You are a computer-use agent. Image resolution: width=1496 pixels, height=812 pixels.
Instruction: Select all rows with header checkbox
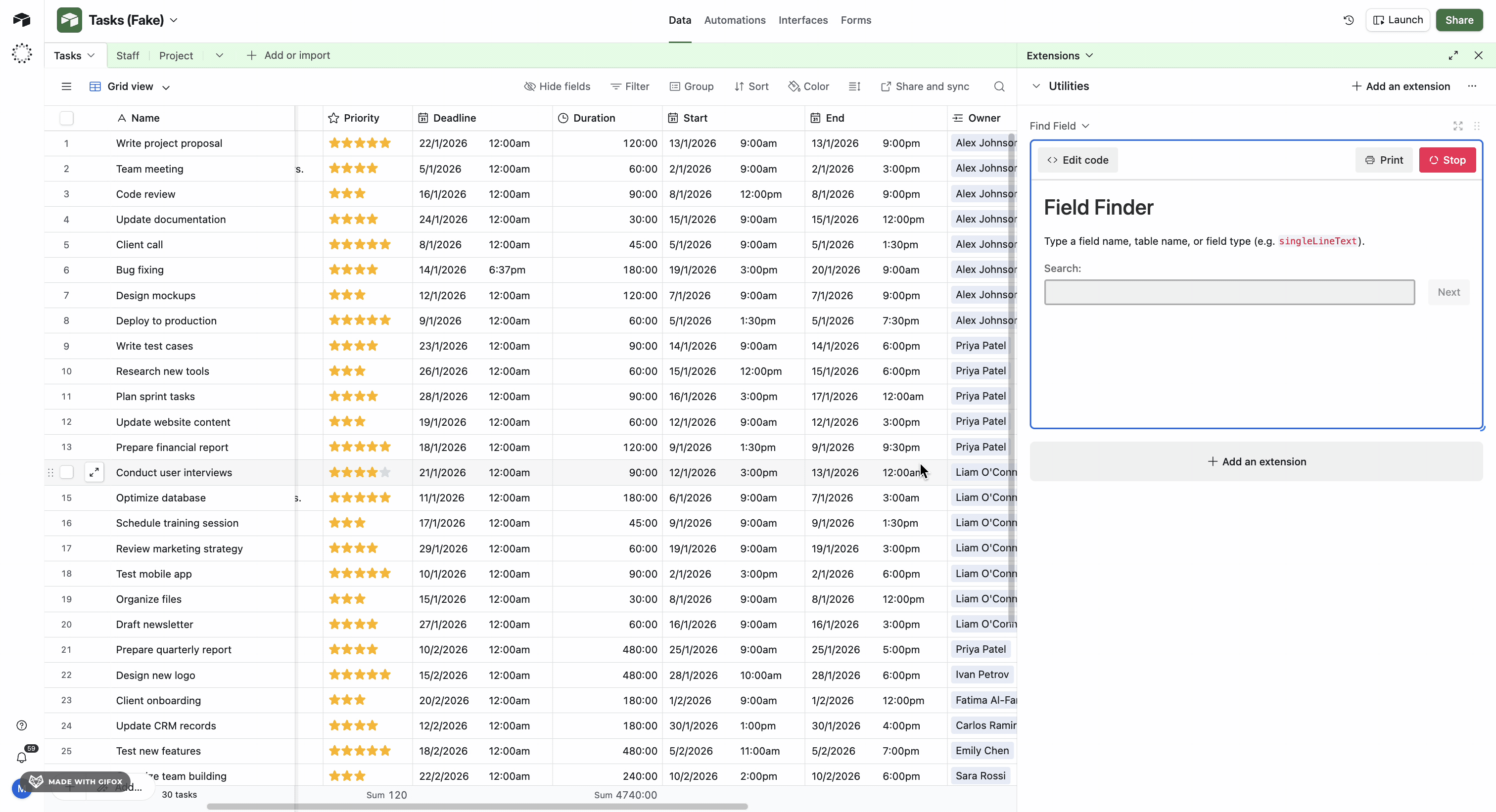click(x=66, y=118)
